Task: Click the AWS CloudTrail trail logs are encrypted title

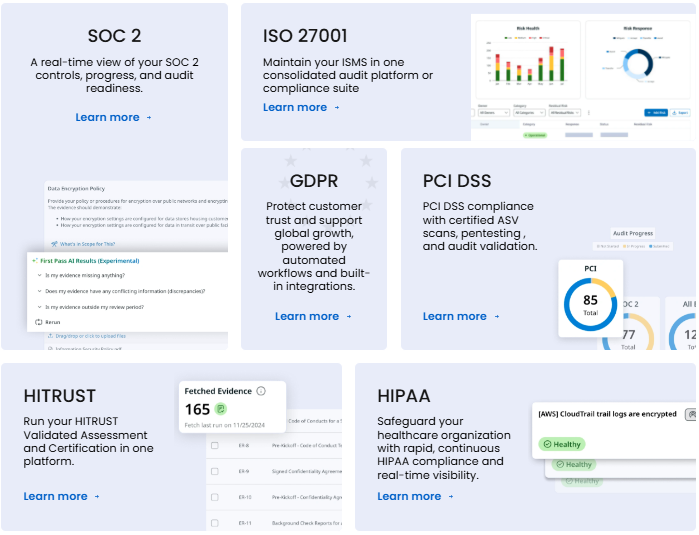Action: 607,414
